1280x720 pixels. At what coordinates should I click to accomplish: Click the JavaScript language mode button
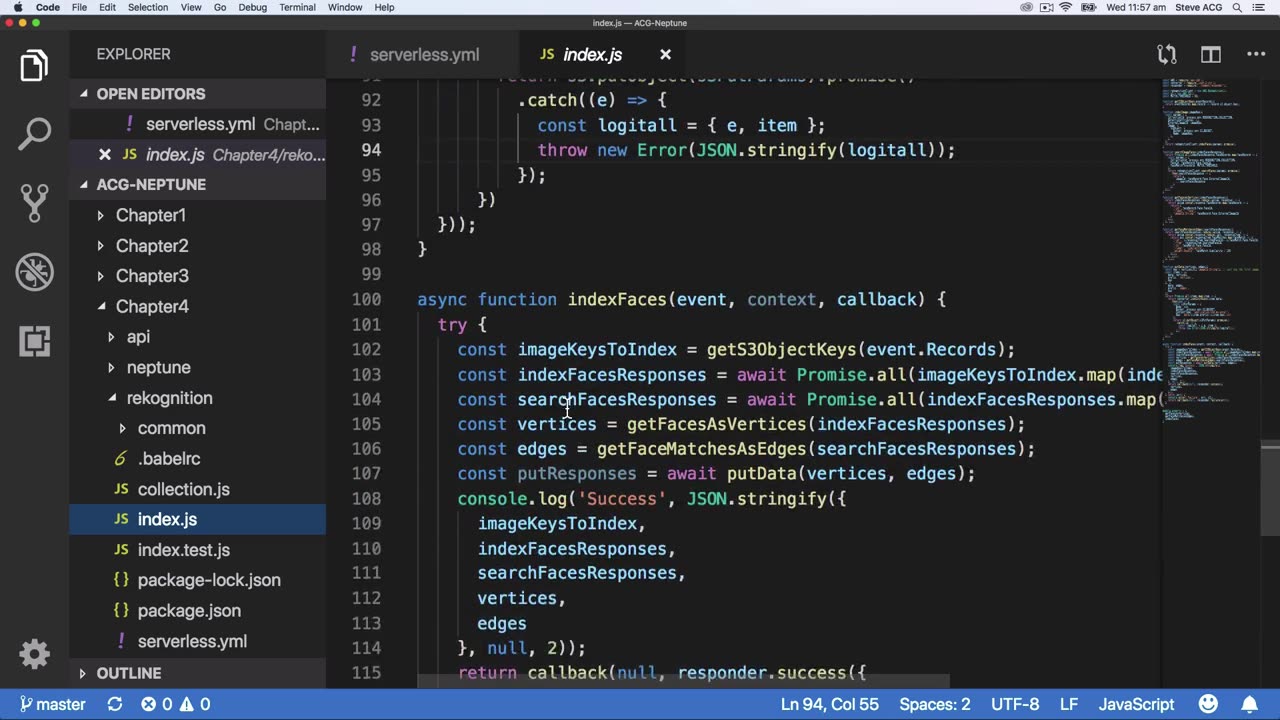(x=1136, y=704)
